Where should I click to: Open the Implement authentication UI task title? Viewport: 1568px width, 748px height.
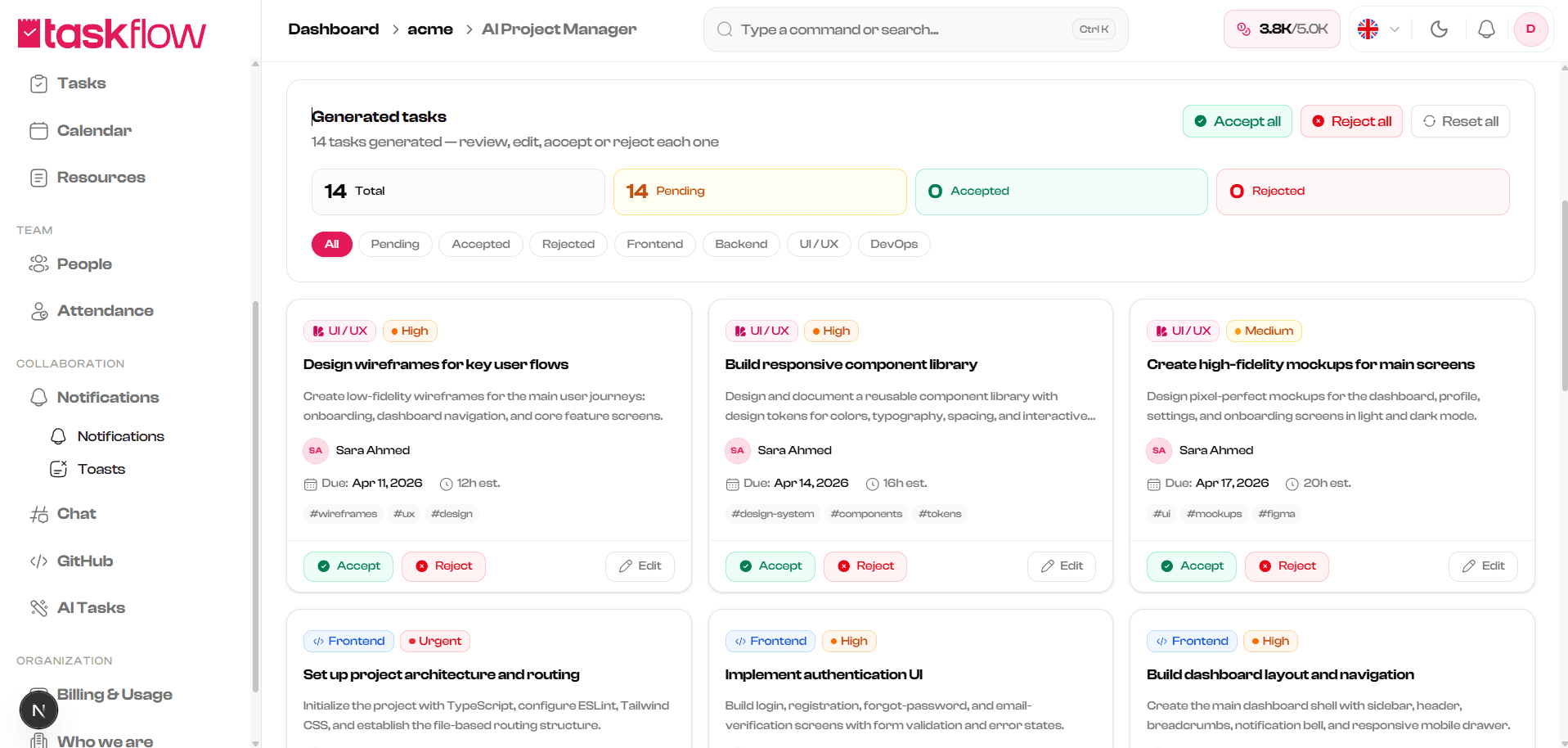824,675
